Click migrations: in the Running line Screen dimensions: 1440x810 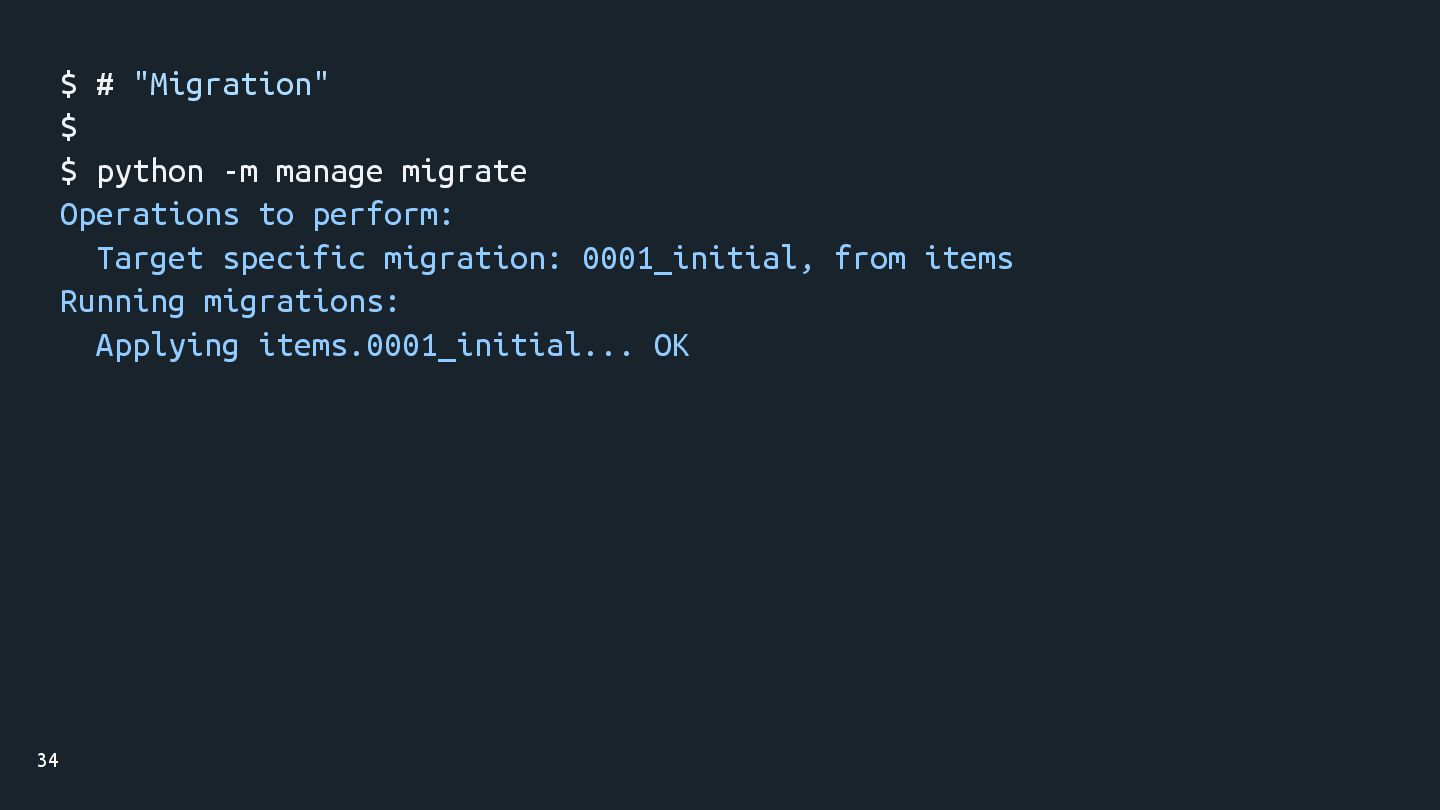click(x=301, y=301)
